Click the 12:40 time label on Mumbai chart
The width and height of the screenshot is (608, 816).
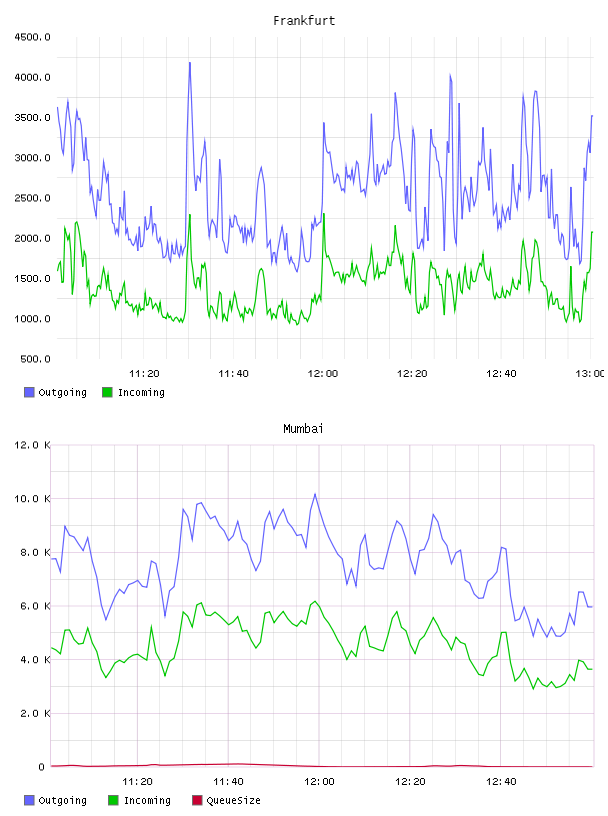pyautogui.click(x=501, y=782)
